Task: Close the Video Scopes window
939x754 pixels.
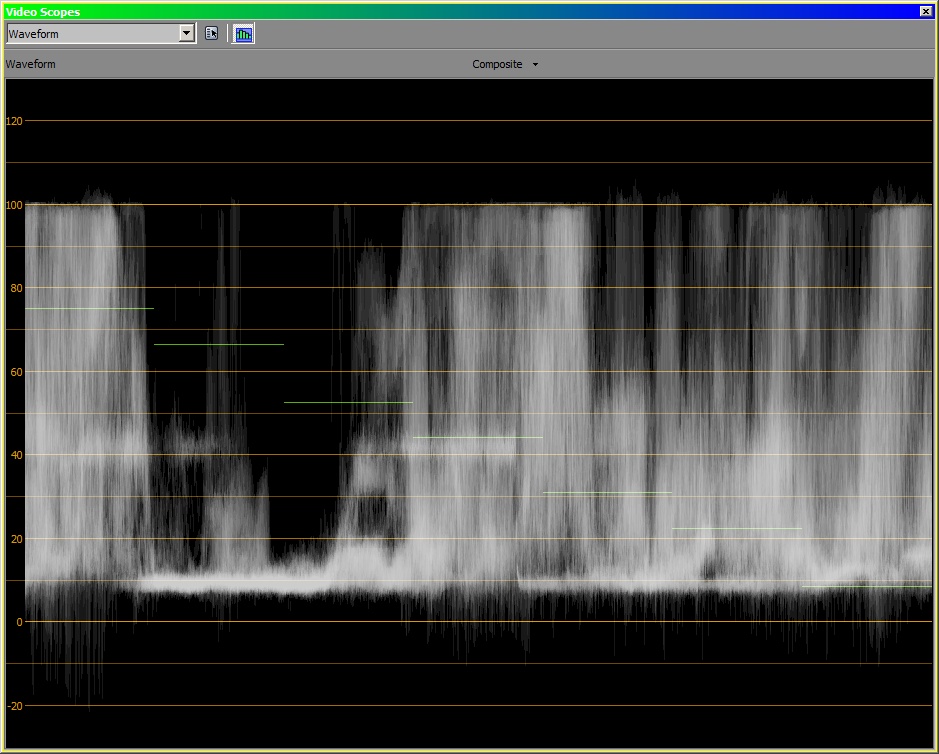Action: click(926, 11)
